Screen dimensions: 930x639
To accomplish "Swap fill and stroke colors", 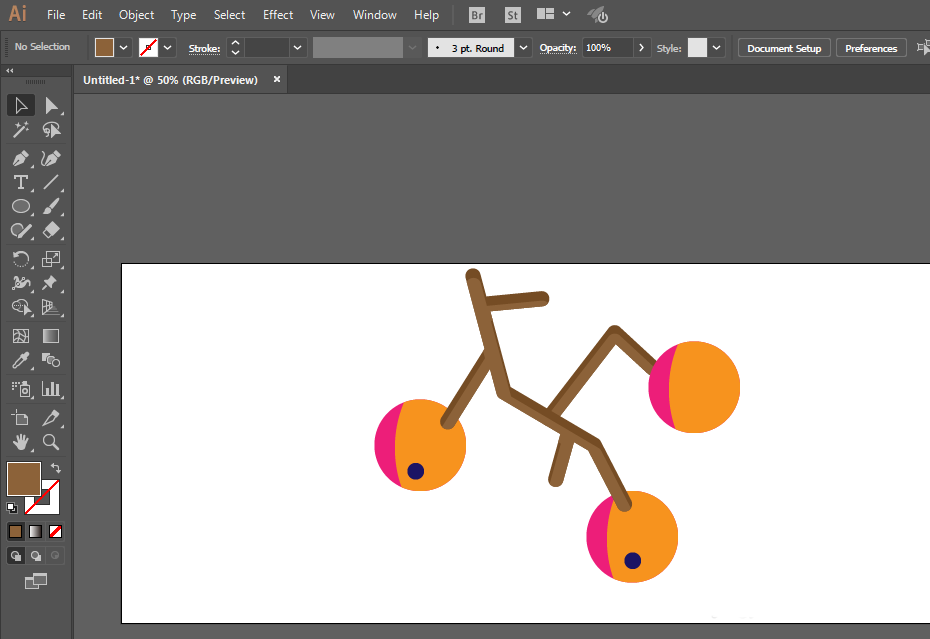I will [x=56, y=468].
